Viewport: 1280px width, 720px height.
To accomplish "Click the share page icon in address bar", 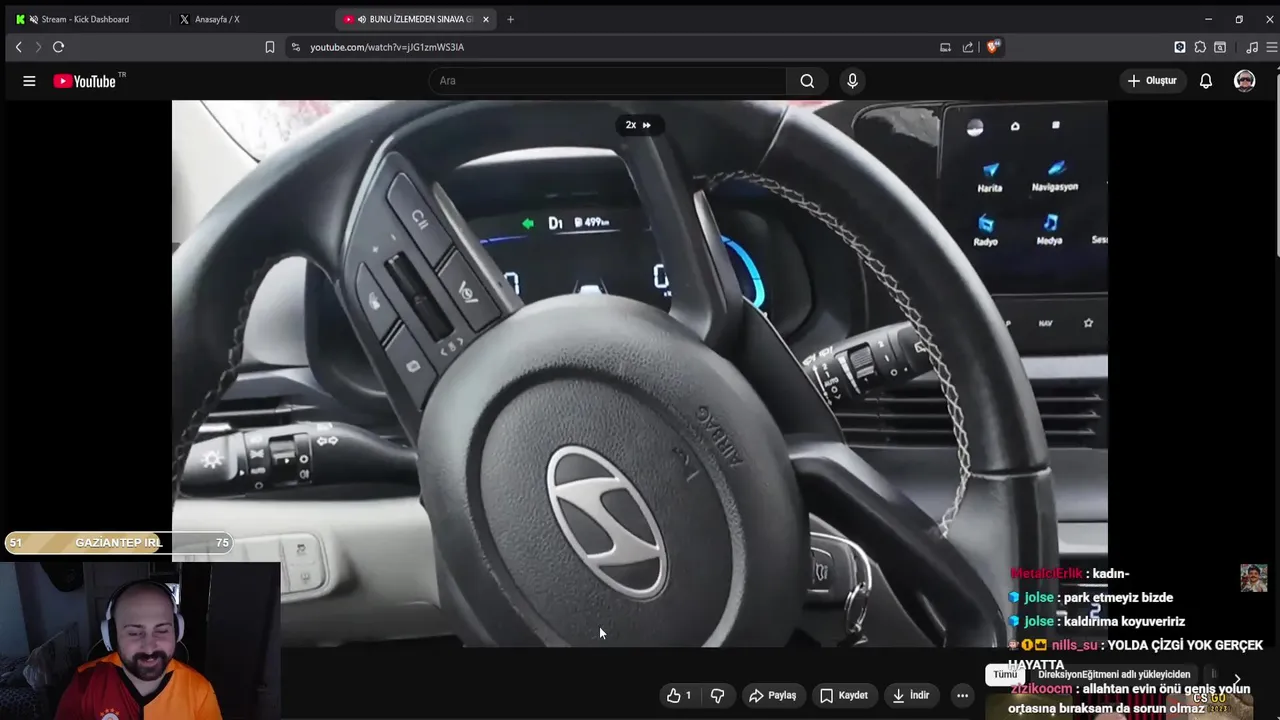I will click(968, 47).
